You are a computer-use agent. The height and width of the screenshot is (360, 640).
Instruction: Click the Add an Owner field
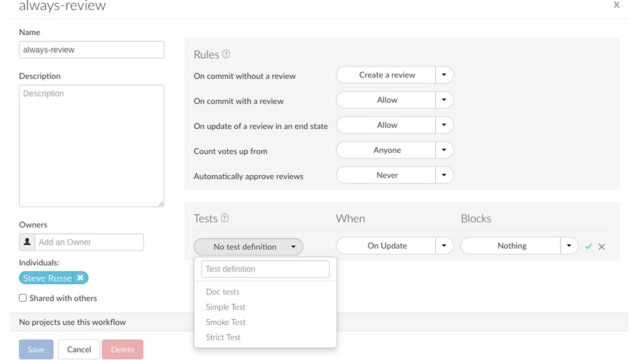89,242
